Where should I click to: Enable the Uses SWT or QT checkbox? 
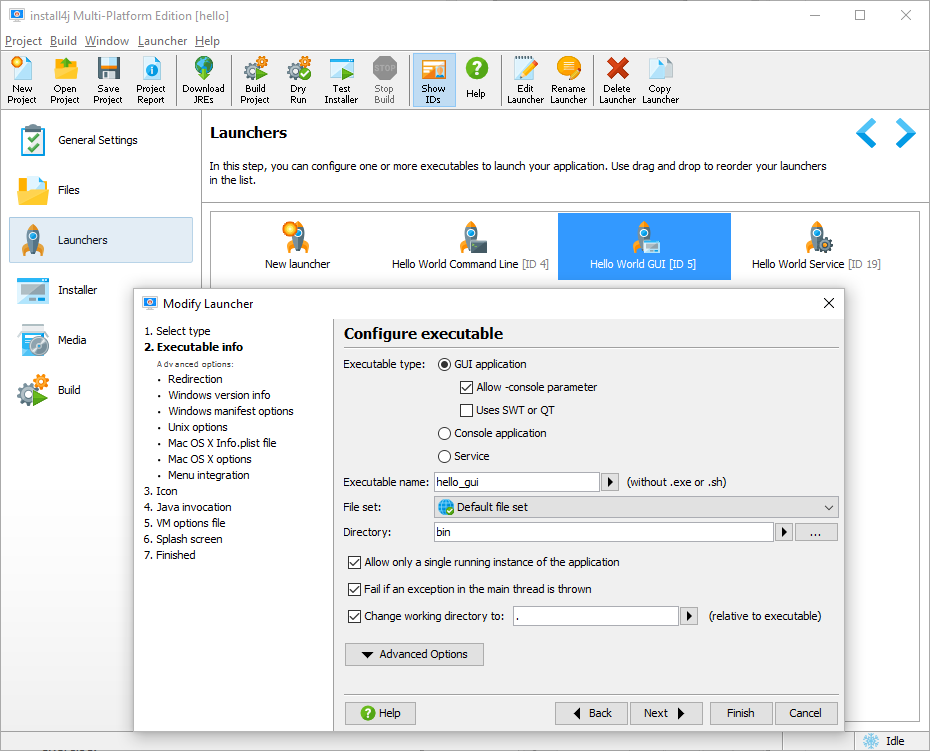tap(467, 410)
